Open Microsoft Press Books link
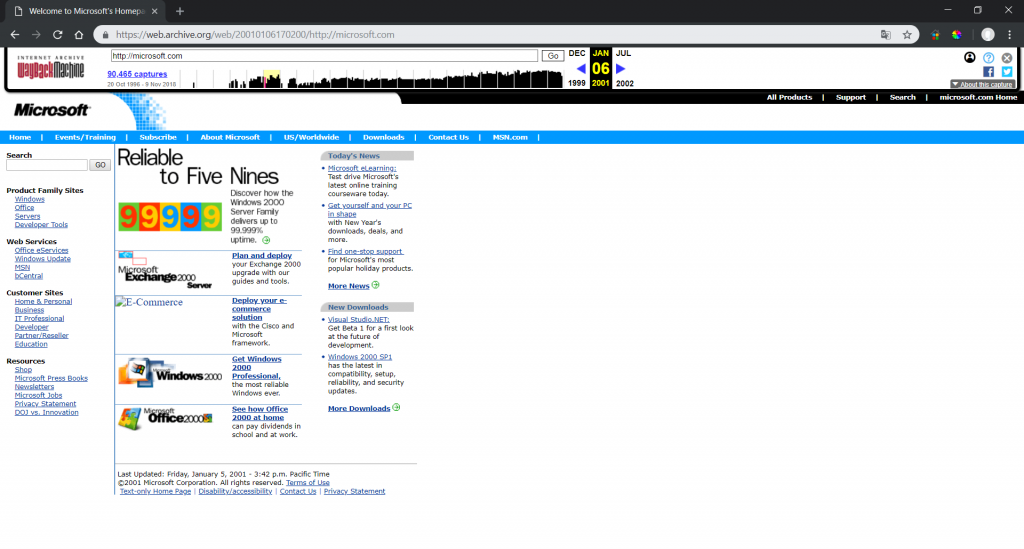Image resolution: width=1024 pixels, height=549 pixels. click(x=51, y=378)
